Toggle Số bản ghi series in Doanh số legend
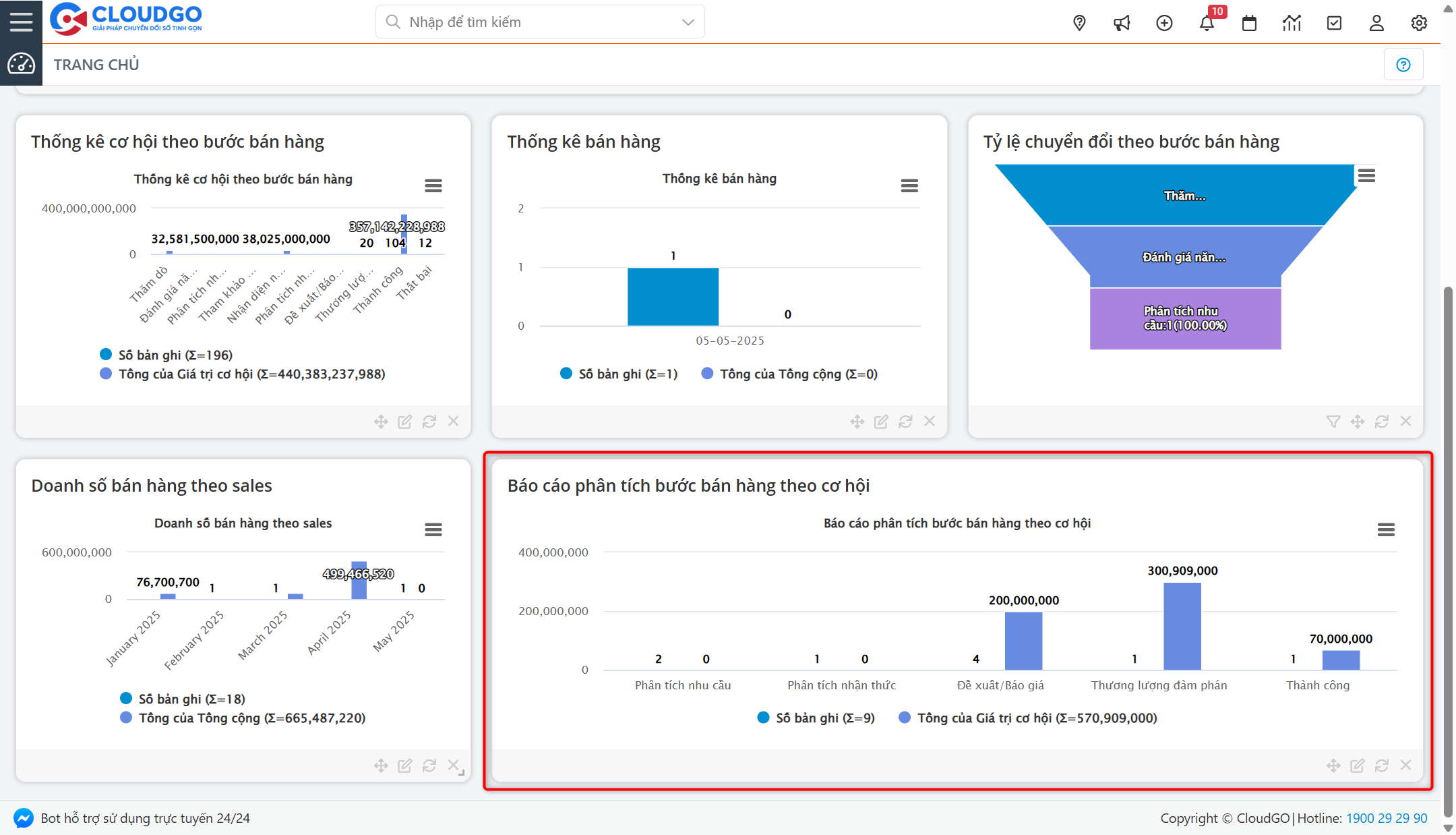The image size is (1456, 835). tap(191, 699)
